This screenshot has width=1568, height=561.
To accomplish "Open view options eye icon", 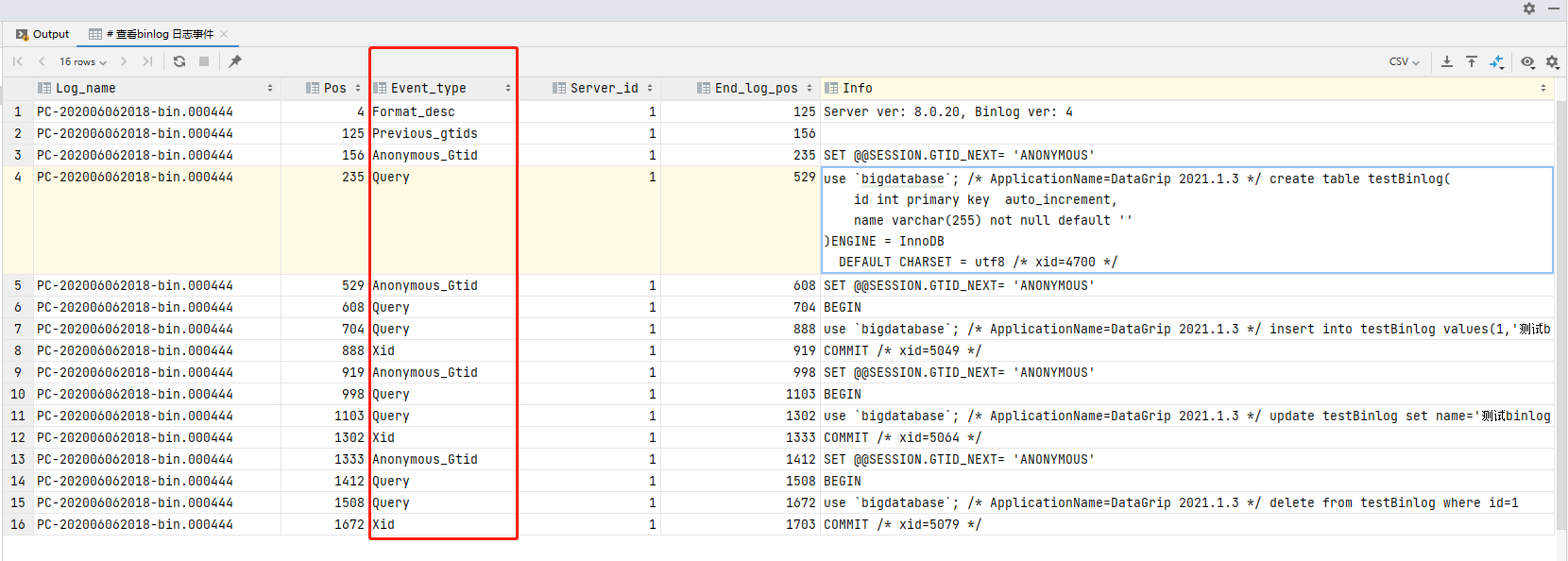I will (x=1527, y=61).
